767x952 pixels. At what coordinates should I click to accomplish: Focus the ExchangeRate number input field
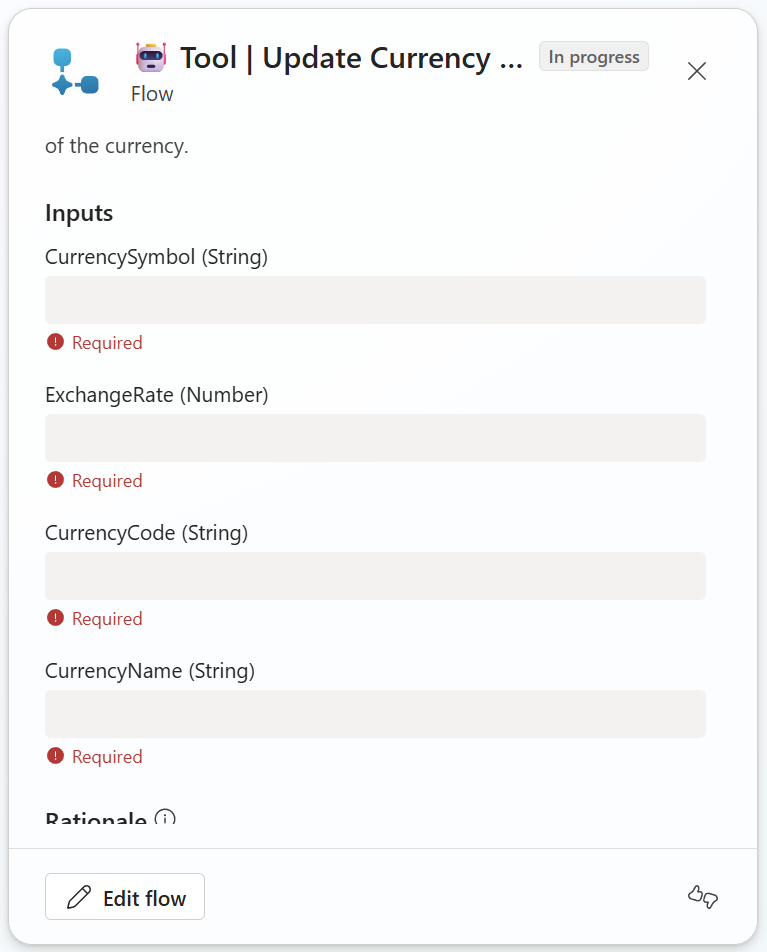click(x=375, y=438)
